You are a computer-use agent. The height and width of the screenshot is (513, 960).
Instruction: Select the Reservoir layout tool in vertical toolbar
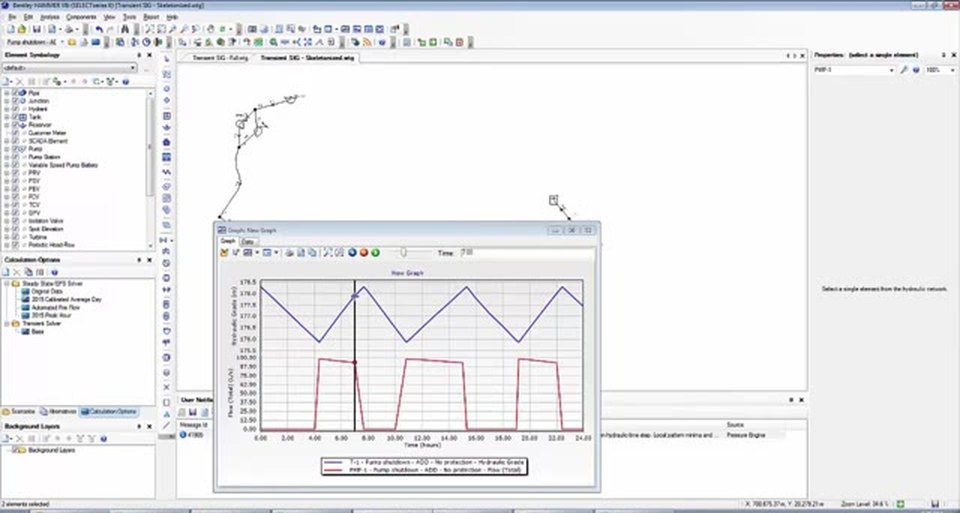pos(167,129)
